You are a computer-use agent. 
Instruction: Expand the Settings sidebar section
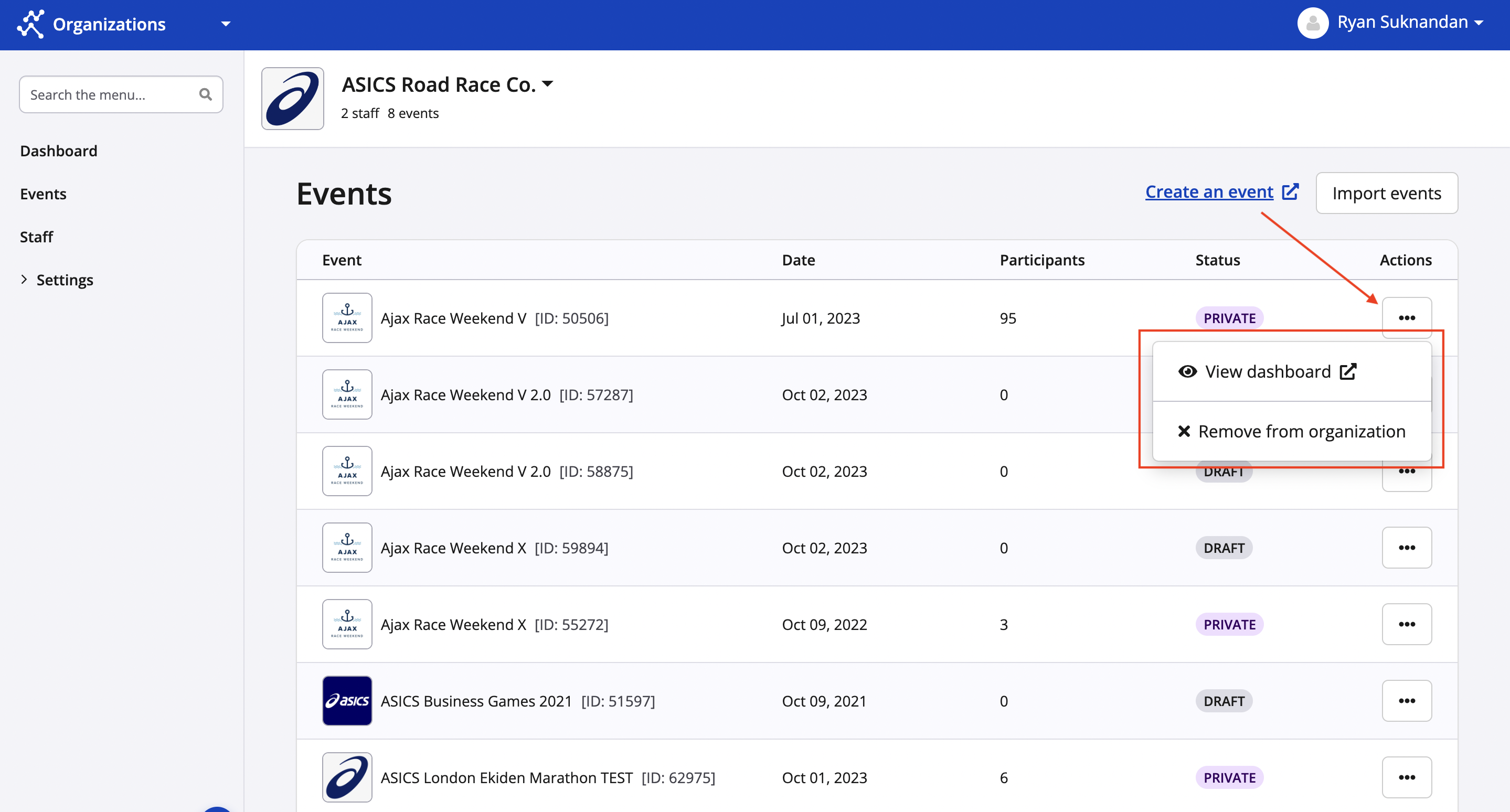coord(57,280)
